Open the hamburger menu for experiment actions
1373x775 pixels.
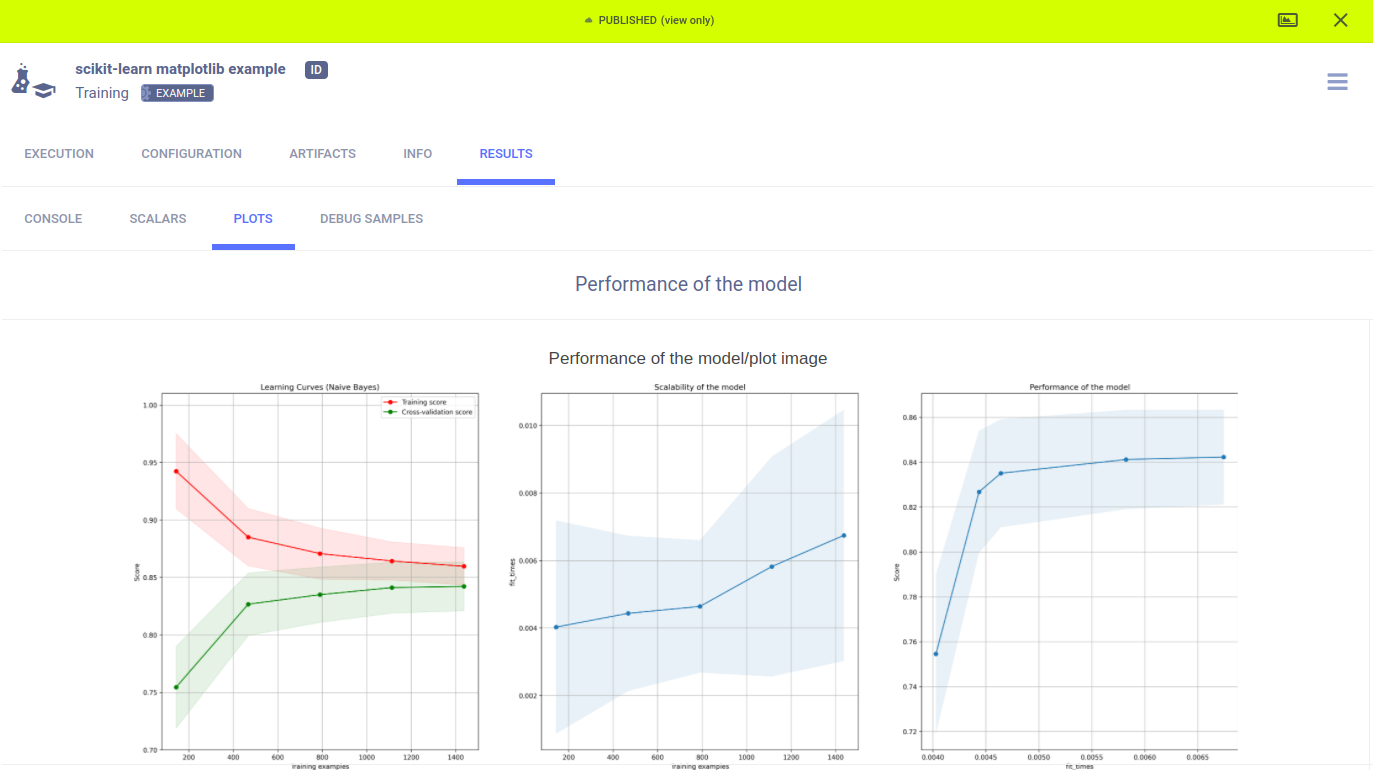(x=1337, y=82)
